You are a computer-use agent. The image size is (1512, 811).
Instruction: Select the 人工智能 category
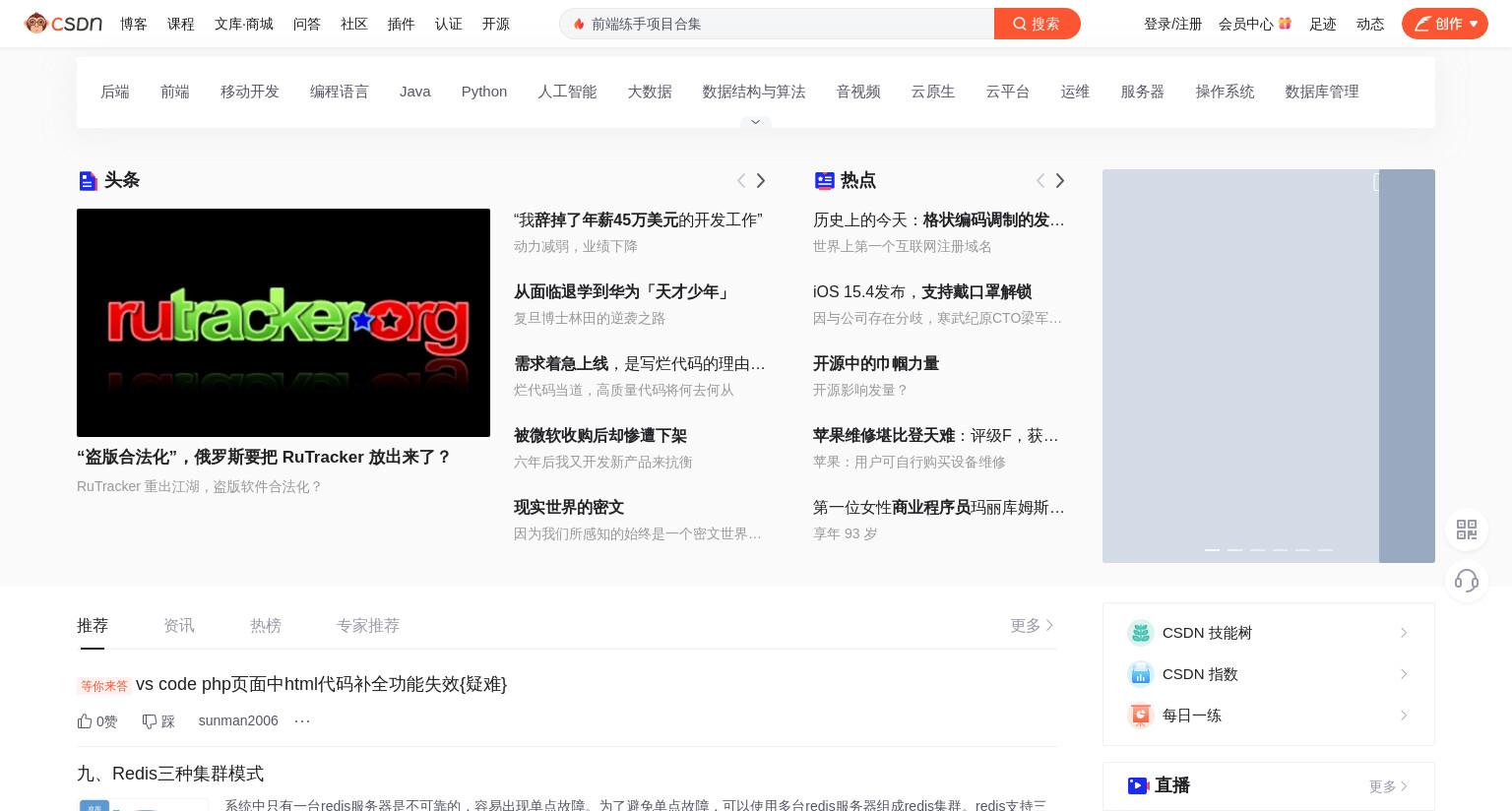[x=567, y=92]
